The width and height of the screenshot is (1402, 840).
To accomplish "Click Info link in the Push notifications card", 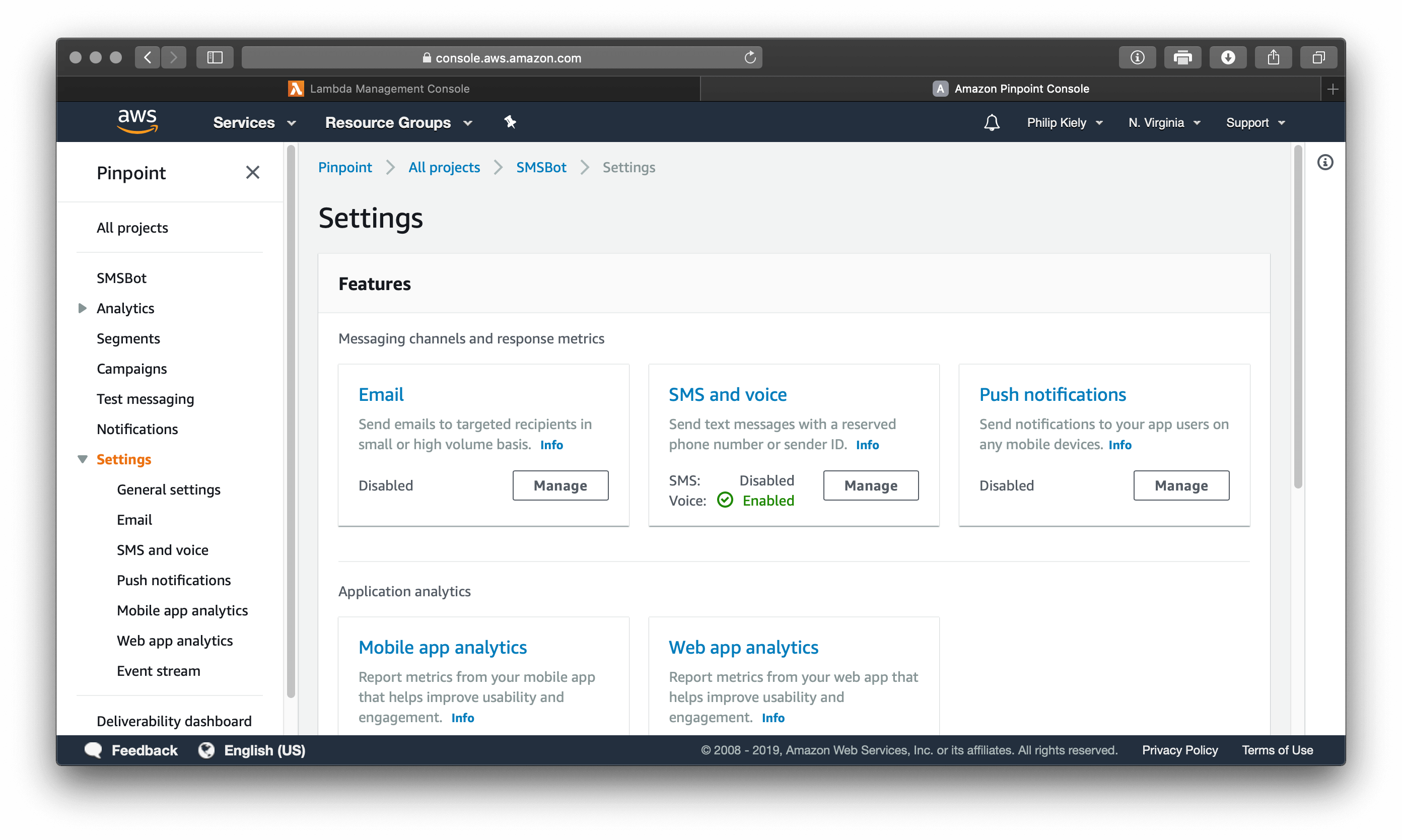I will pyautogui.click(x=1119, y=445).
